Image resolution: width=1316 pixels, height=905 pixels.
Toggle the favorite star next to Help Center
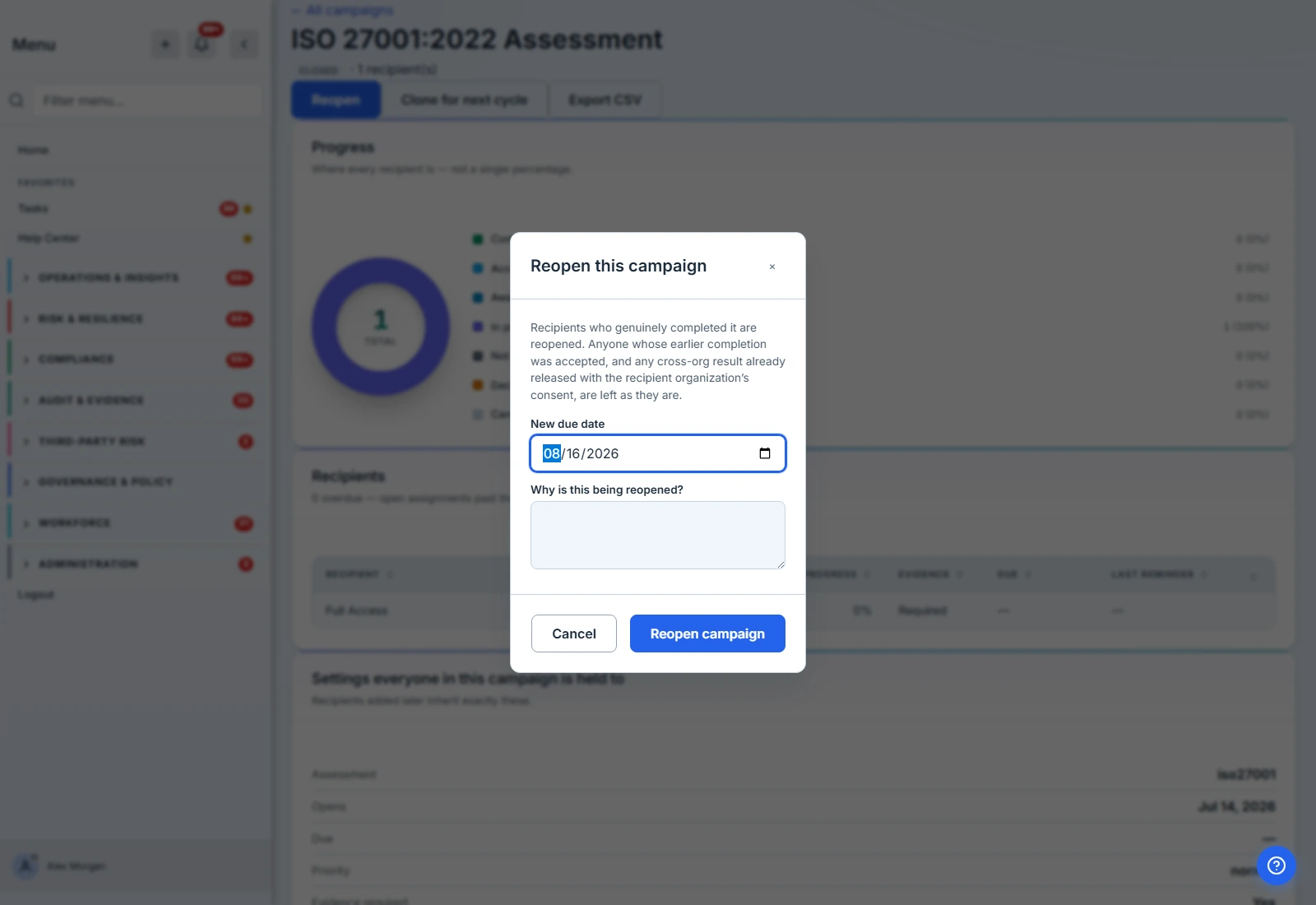click(248, 239)
